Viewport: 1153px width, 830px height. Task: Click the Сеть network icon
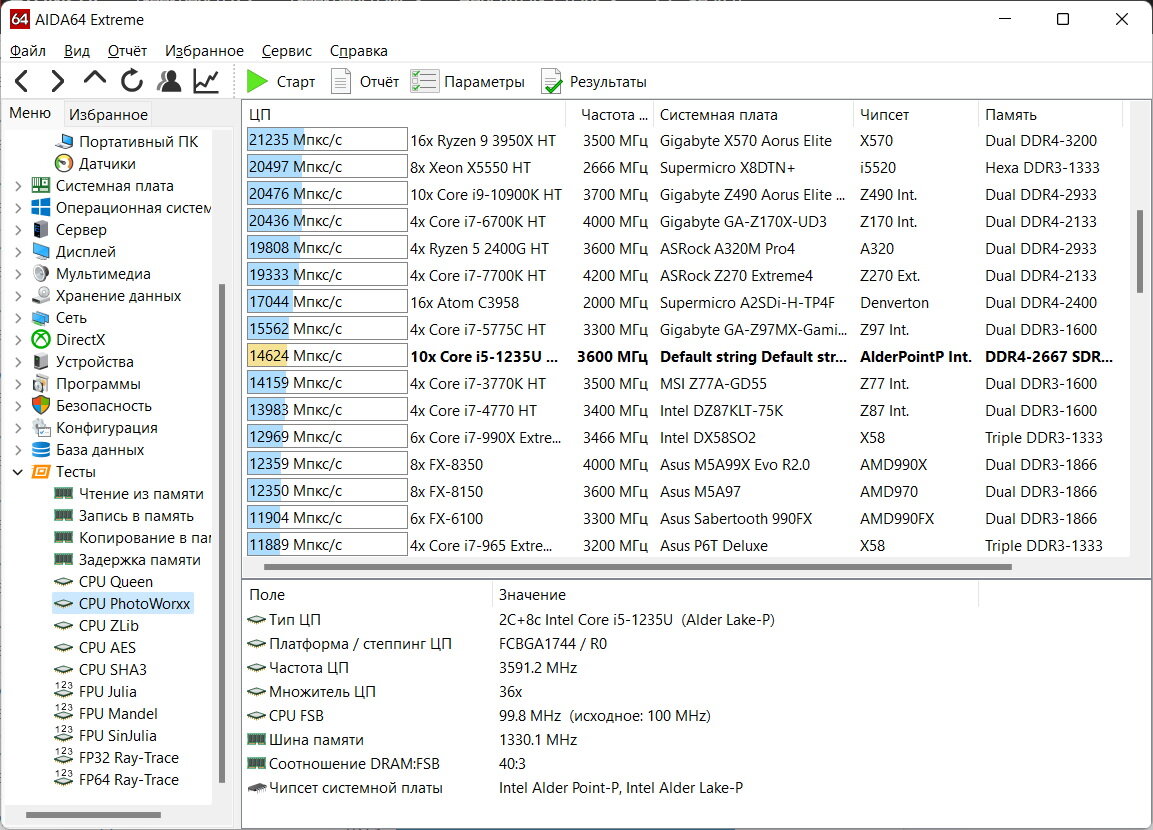pos(41,318)
